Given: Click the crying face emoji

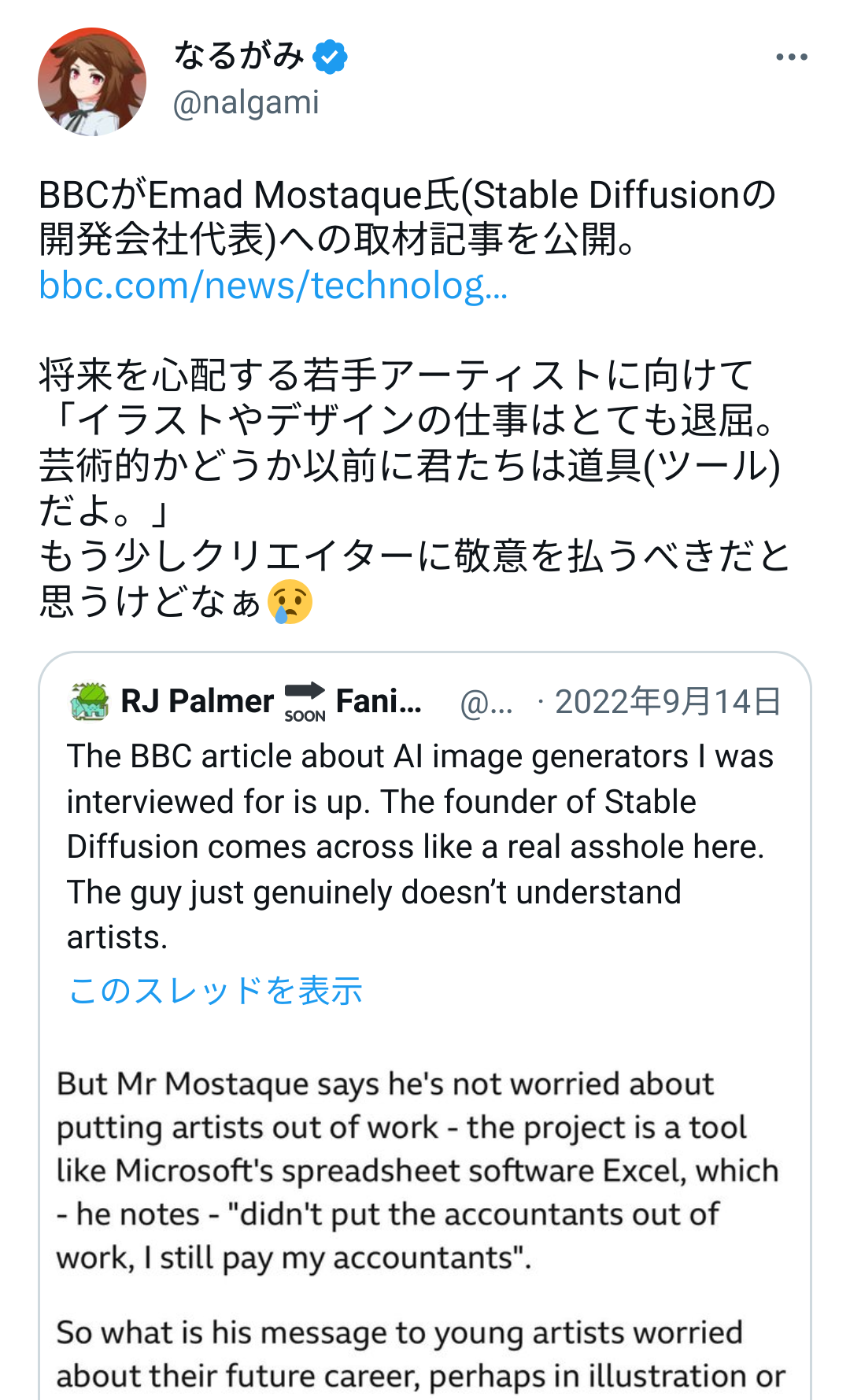Looking at the screenshot, I should pyautogui.click(x=290, y=603).
